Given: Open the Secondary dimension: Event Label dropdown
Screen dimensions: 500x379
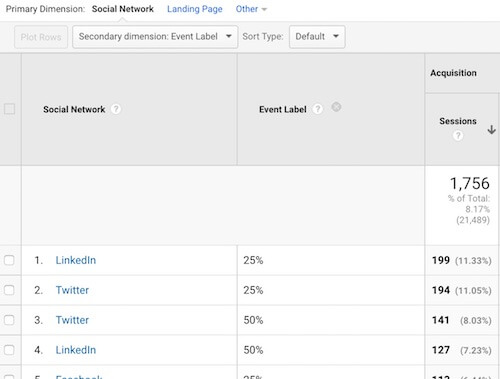Looking at the screenshot, I should click(155, 37).
